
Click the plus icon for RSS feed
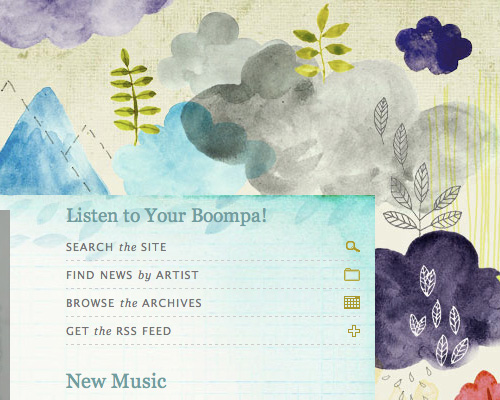coord(354,331)
